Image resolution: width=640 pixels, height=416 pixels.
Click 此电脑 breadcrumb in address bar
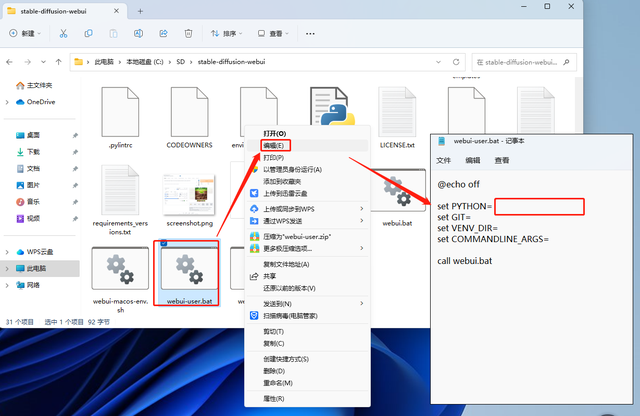click(104, 62)
